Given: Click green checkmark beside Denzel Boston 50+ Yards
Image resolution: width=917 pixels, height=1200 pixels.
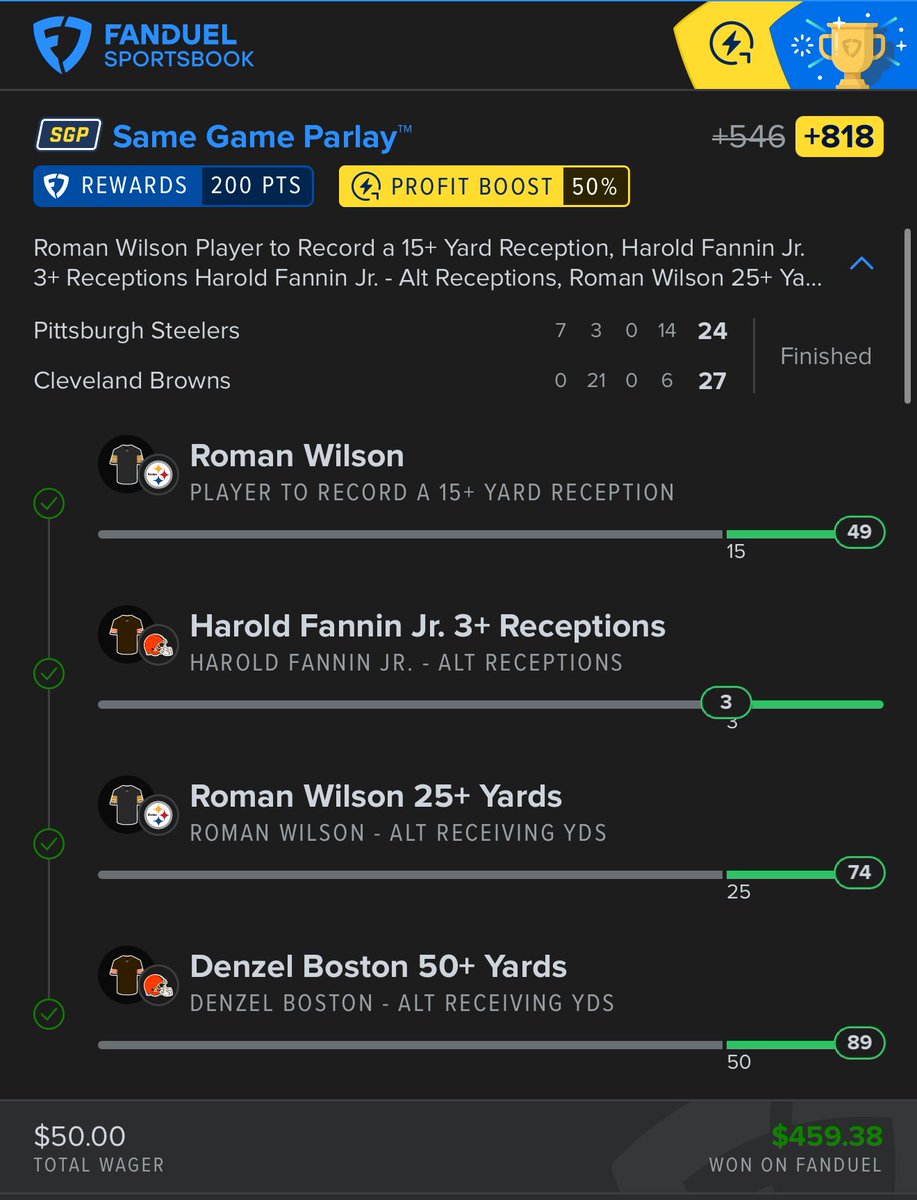Looking at the screenshot, I should [x=49, y=1015].
